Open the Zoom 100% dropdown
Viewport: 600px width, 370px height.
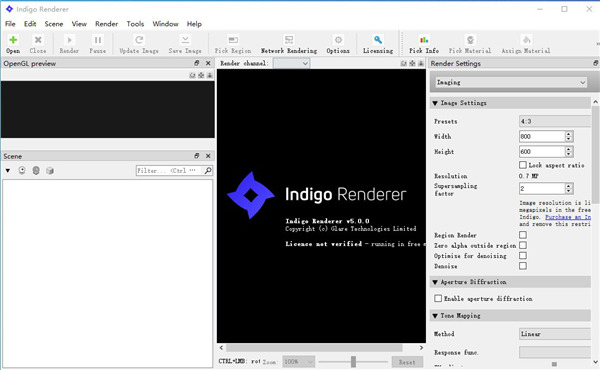point(298,362)
